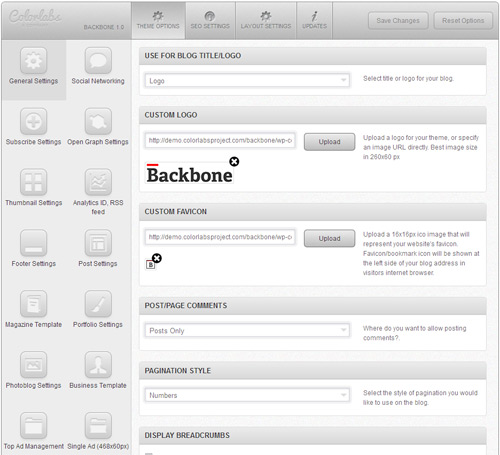Click the Business Template label
The image size is (500, 455).
pyautogui.click(x=98, y=385)
